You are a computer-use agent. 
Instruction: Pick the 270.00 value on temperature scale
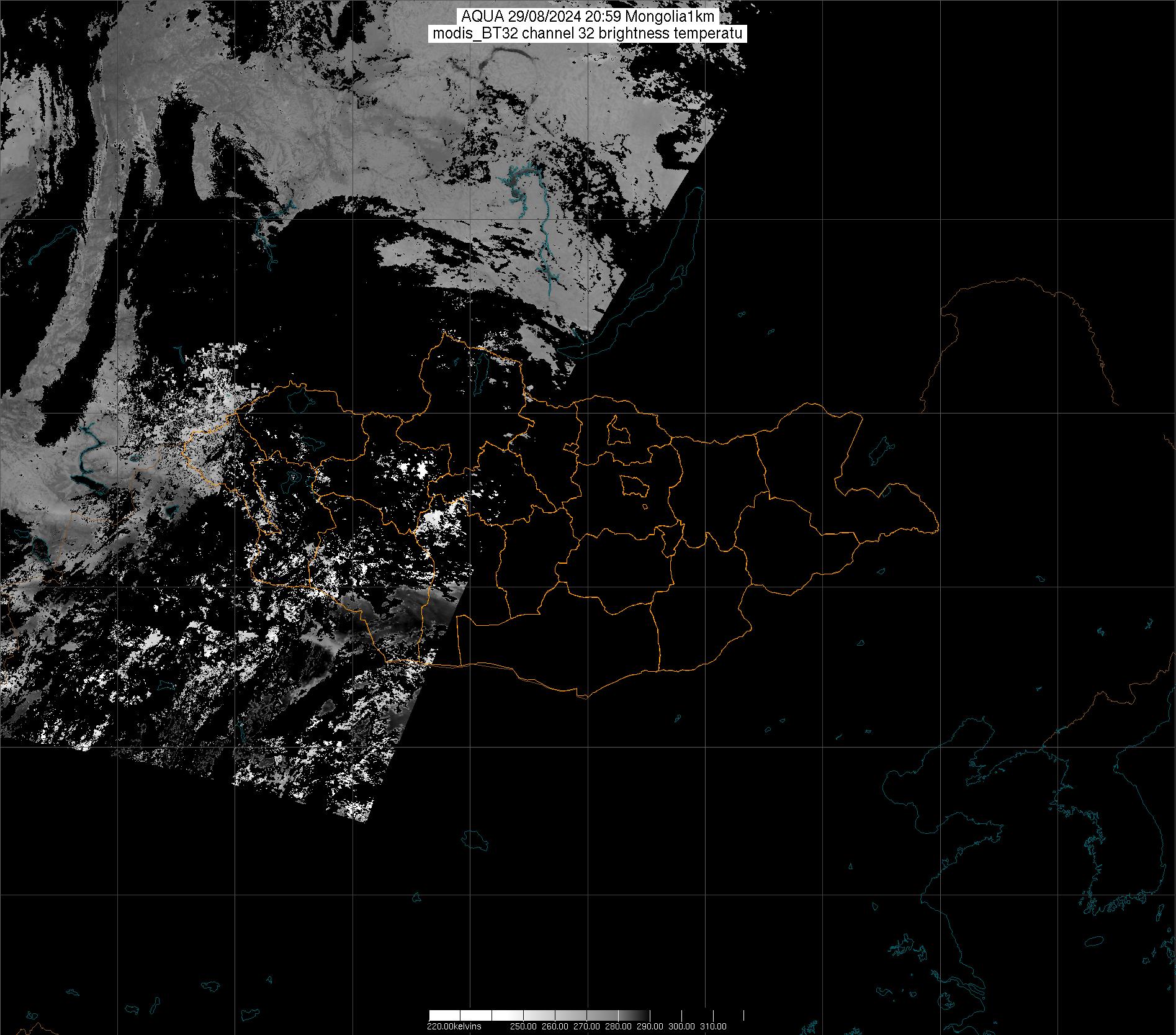[x=586, y=1026]
